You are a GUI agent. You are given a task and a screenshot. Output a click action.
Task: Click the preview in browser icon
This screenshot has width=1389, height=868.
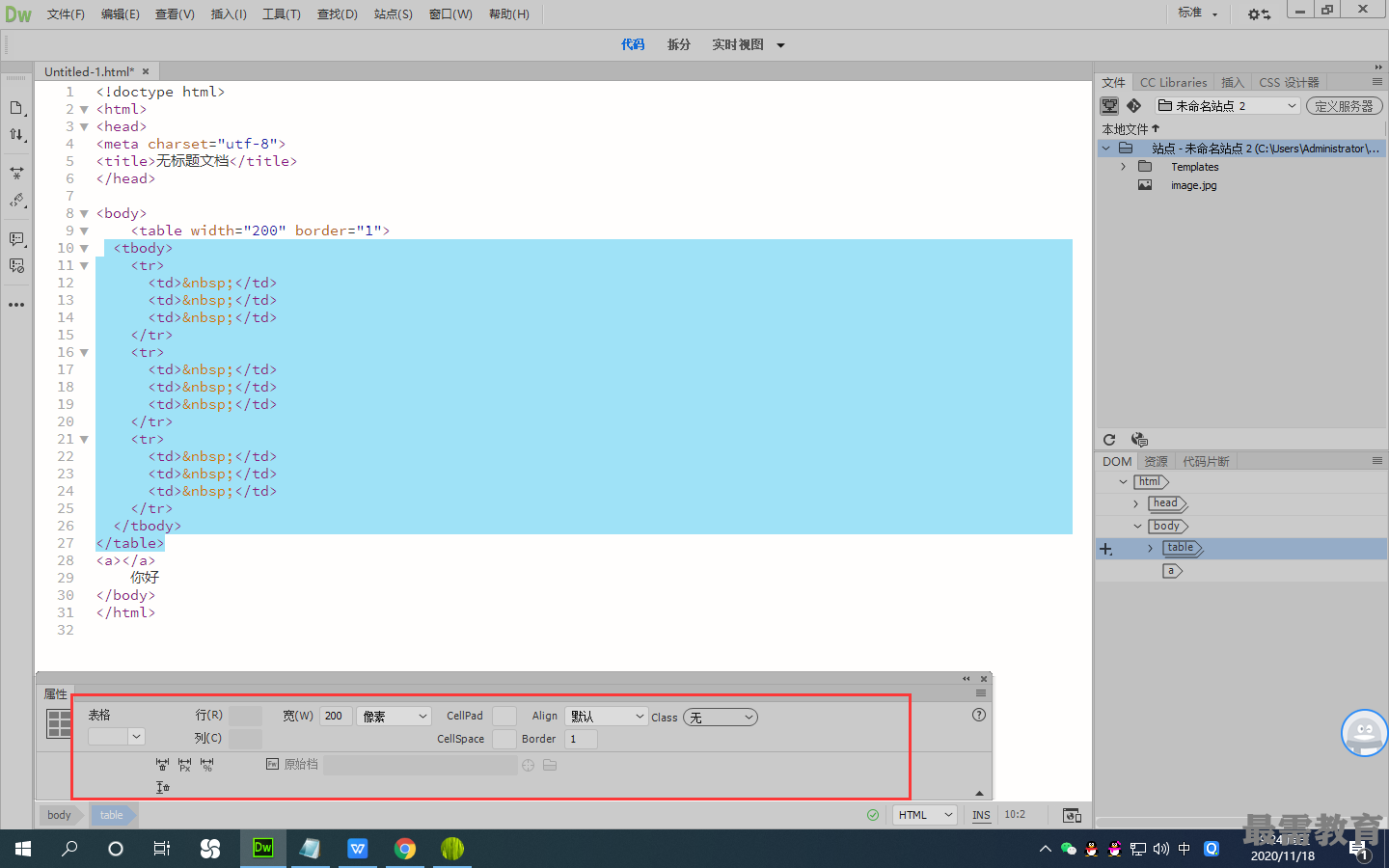(1072, 815)
